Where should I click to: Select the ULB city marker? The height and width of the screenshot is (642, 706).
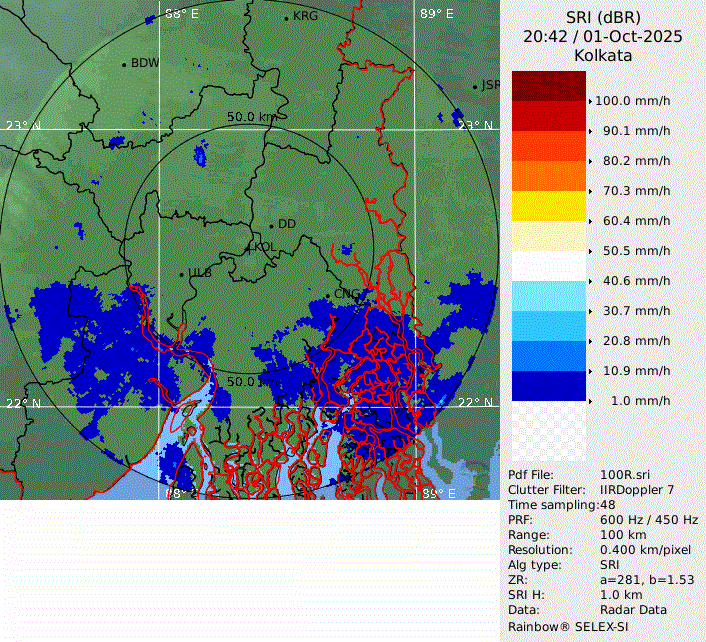(181, 273)
